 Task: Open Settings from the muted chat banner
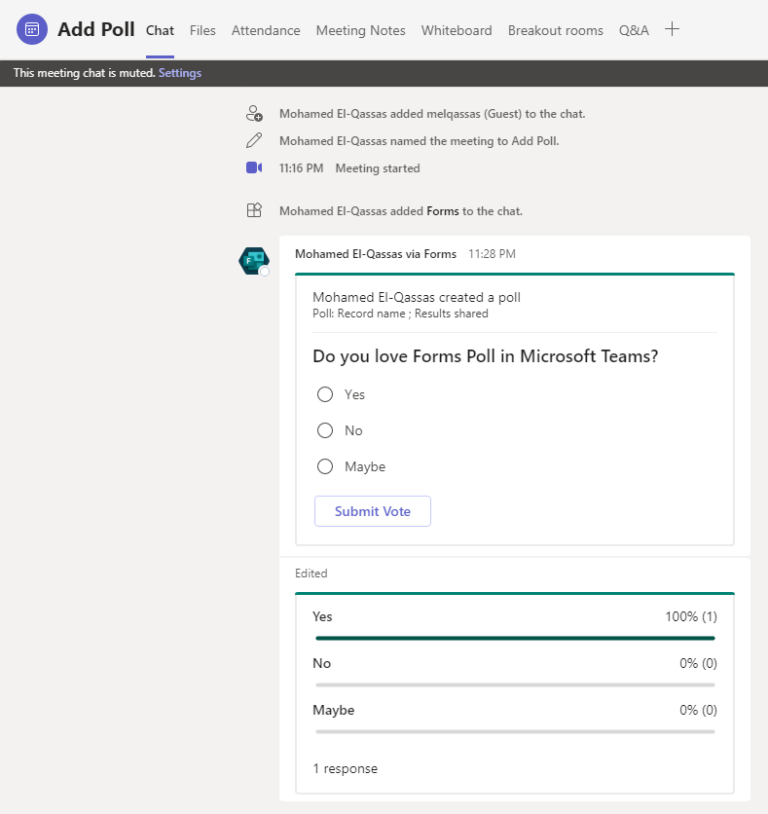coord(180,72)
